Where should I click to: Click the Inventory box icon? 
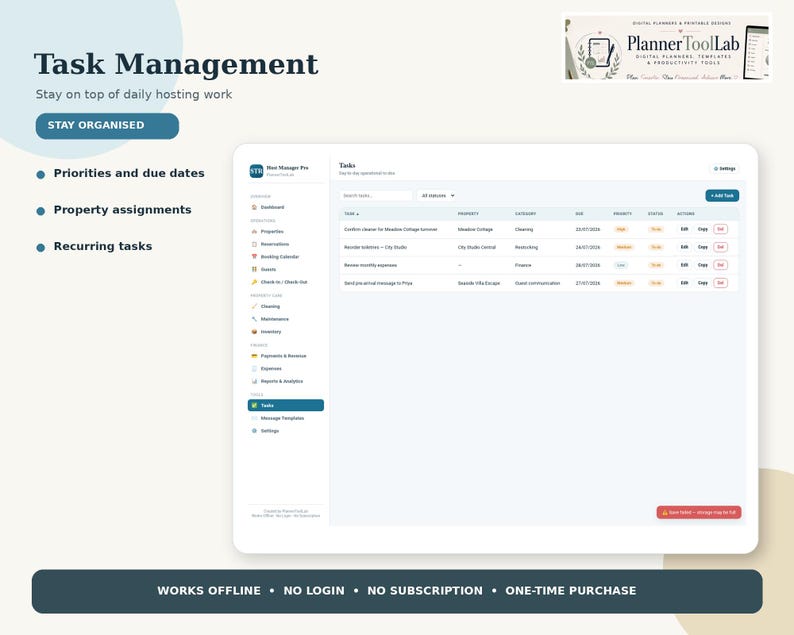pyautogui.click(x=254, y=332)
